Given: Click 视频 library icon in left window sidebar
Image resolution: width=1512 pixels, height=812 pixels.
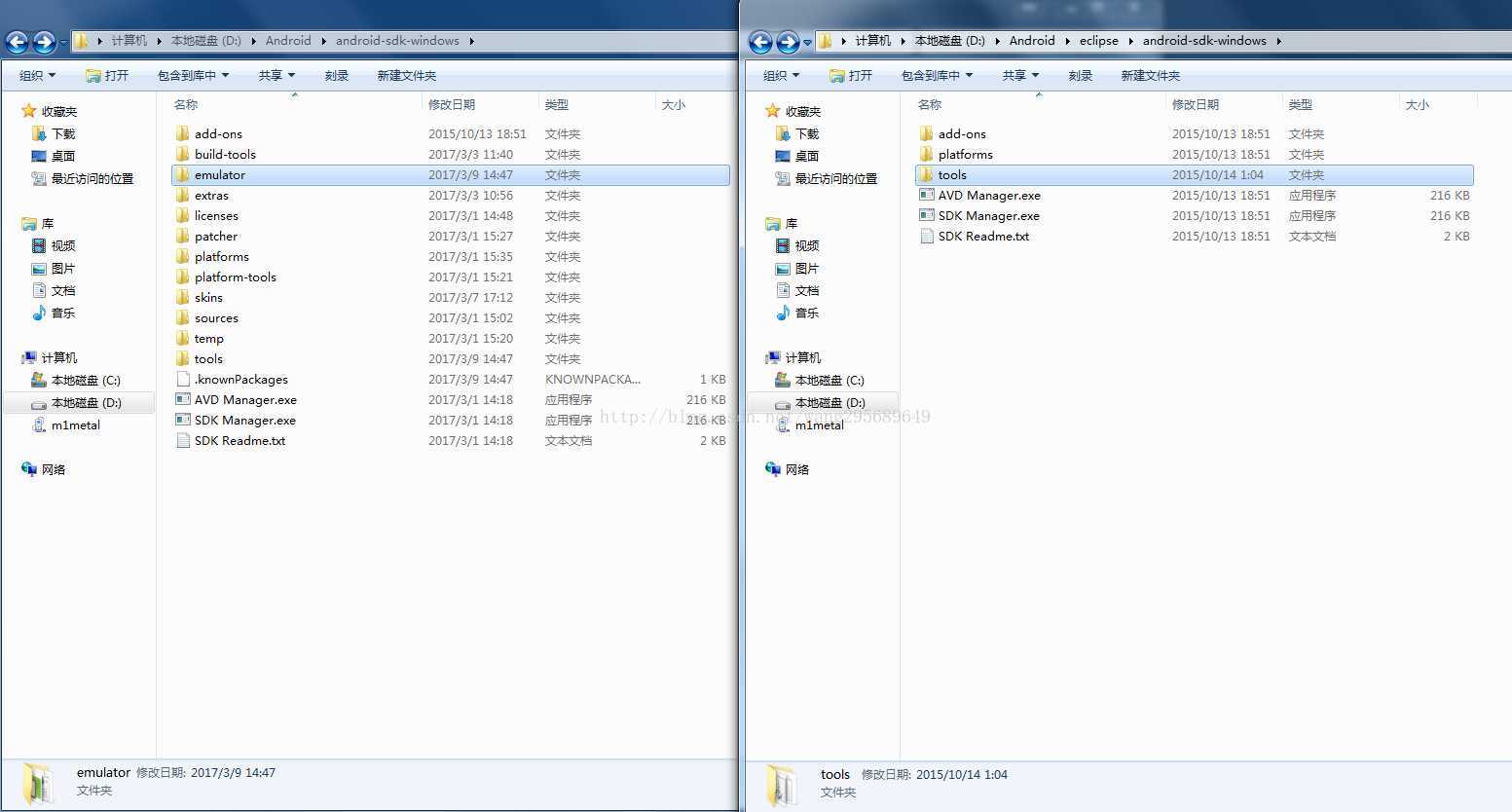Looking at the screenshot, I should 39,246.
